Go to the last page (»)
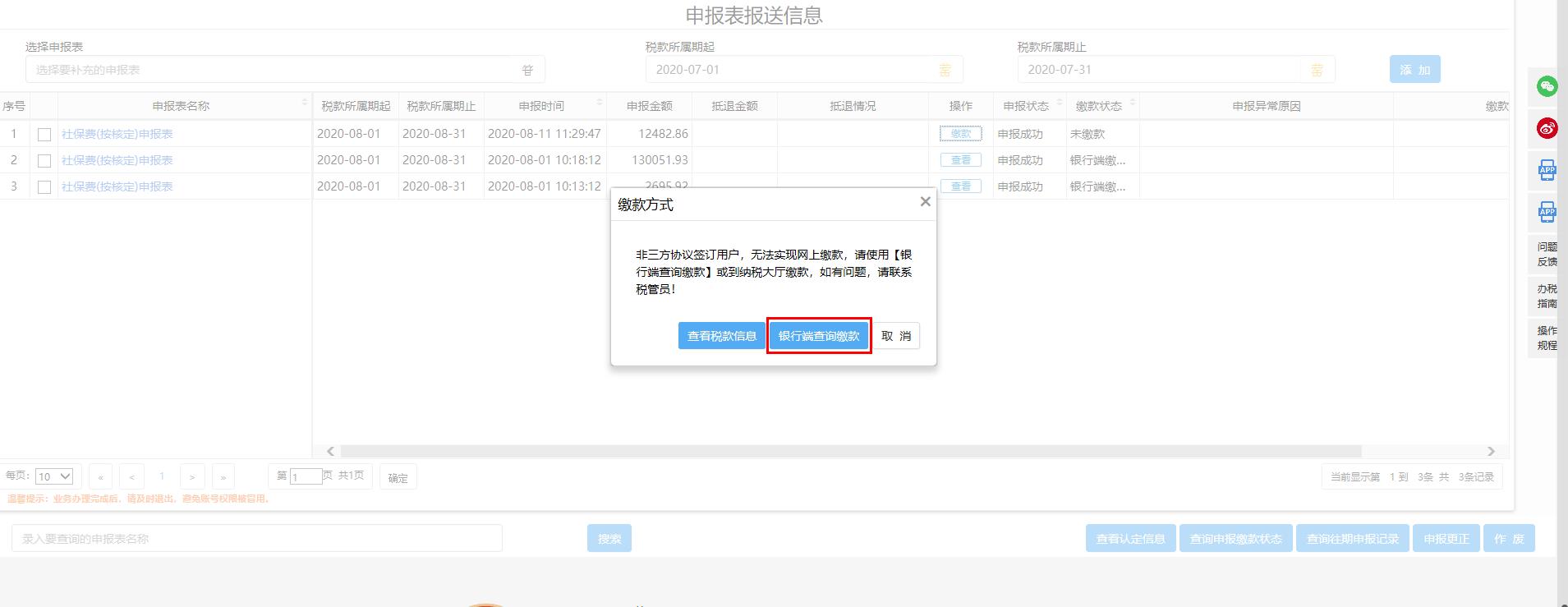Screen dimensions: 1568x607 [x=223, y=476]
